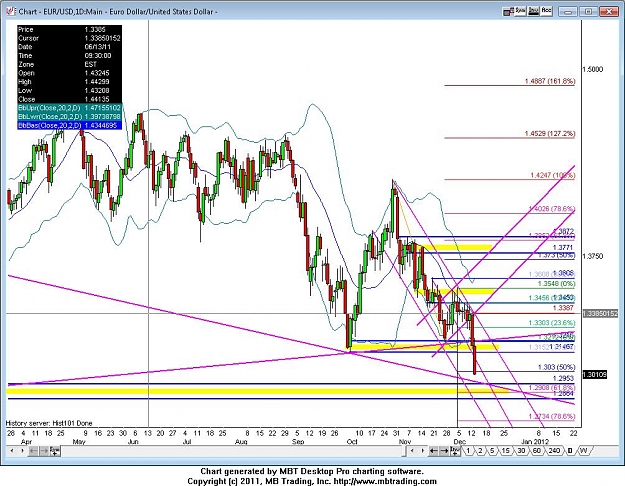Screen dimensions: 625x486
Task: Click the Acc button in title bar
Action: [x=546, y=11]
